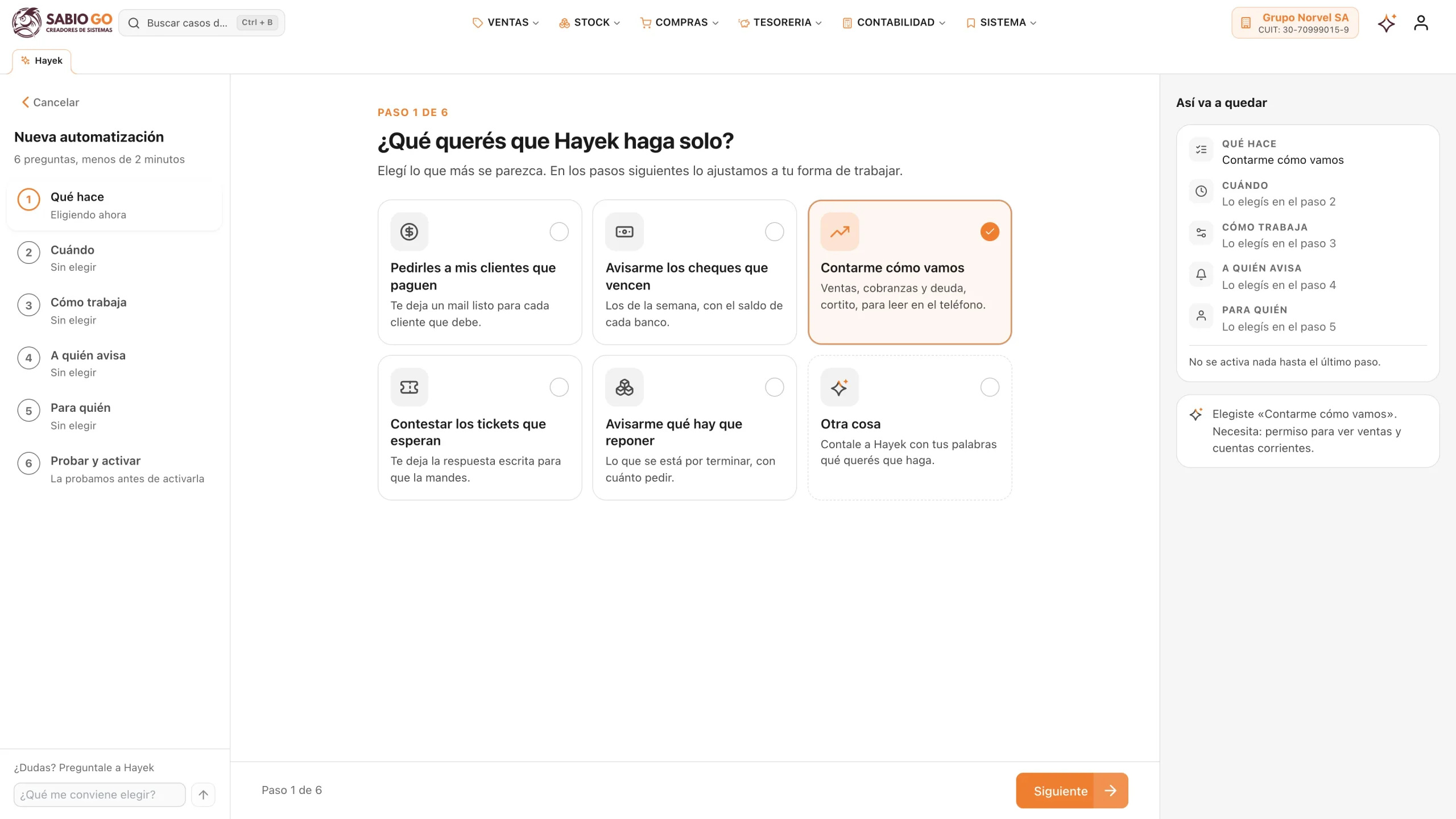The image size is (1456, 819).
Task: Toggle the checked Contarme cómo vamos radio
Action: coord(990,231)
